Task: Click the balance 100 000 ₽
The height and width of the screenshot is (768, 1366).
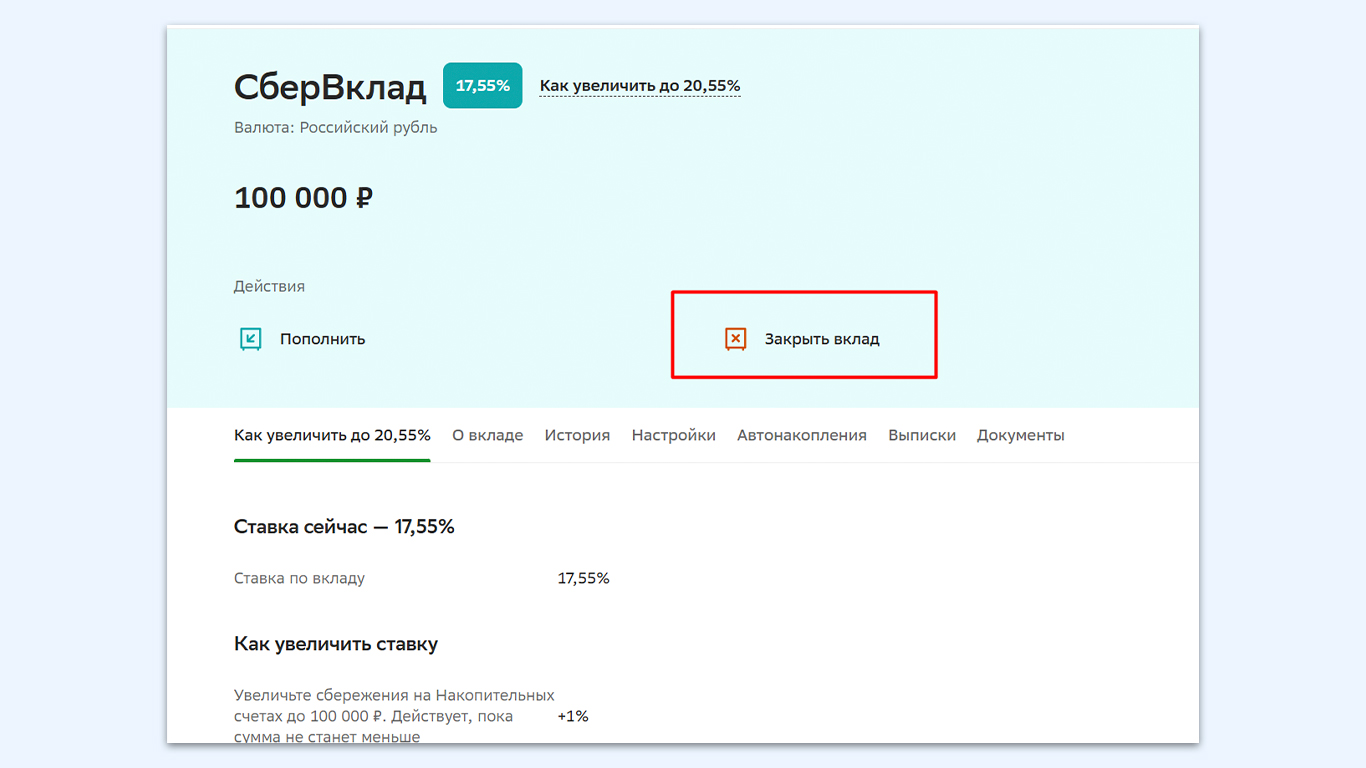Action: 303,198
